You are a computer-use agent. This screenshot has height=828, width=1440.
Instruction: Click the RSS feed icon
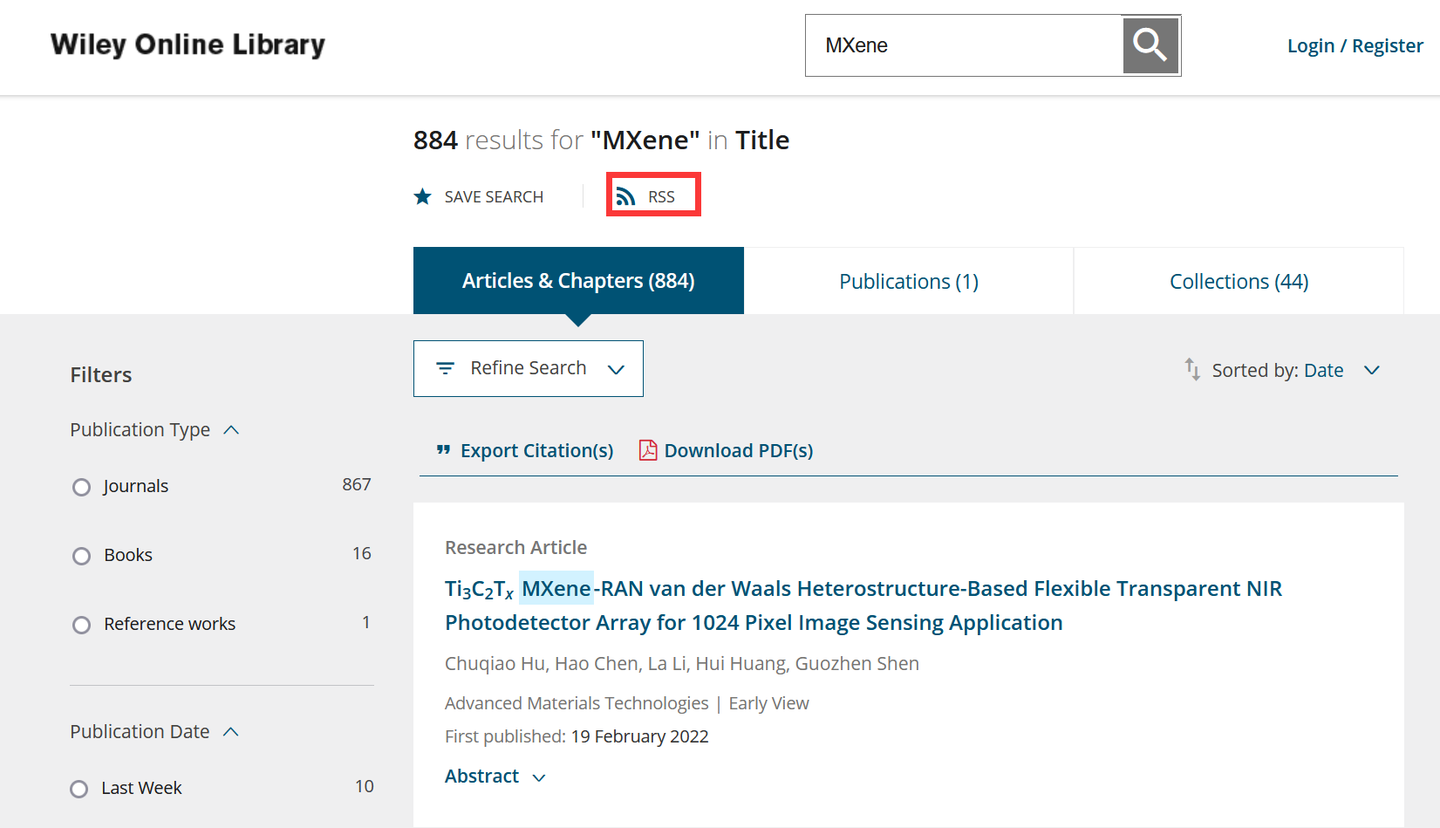626,196
